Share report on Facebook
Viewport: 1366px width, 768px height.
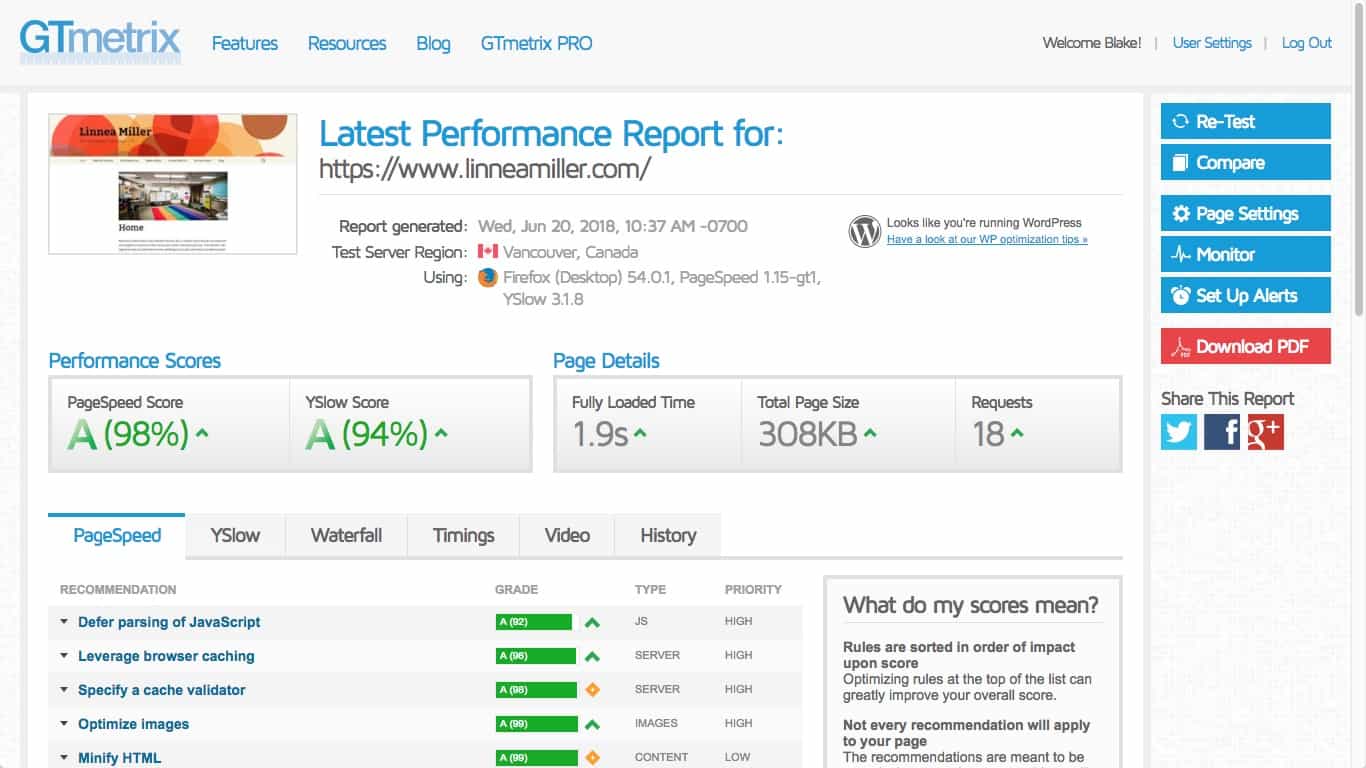(x=1222, y=432)
